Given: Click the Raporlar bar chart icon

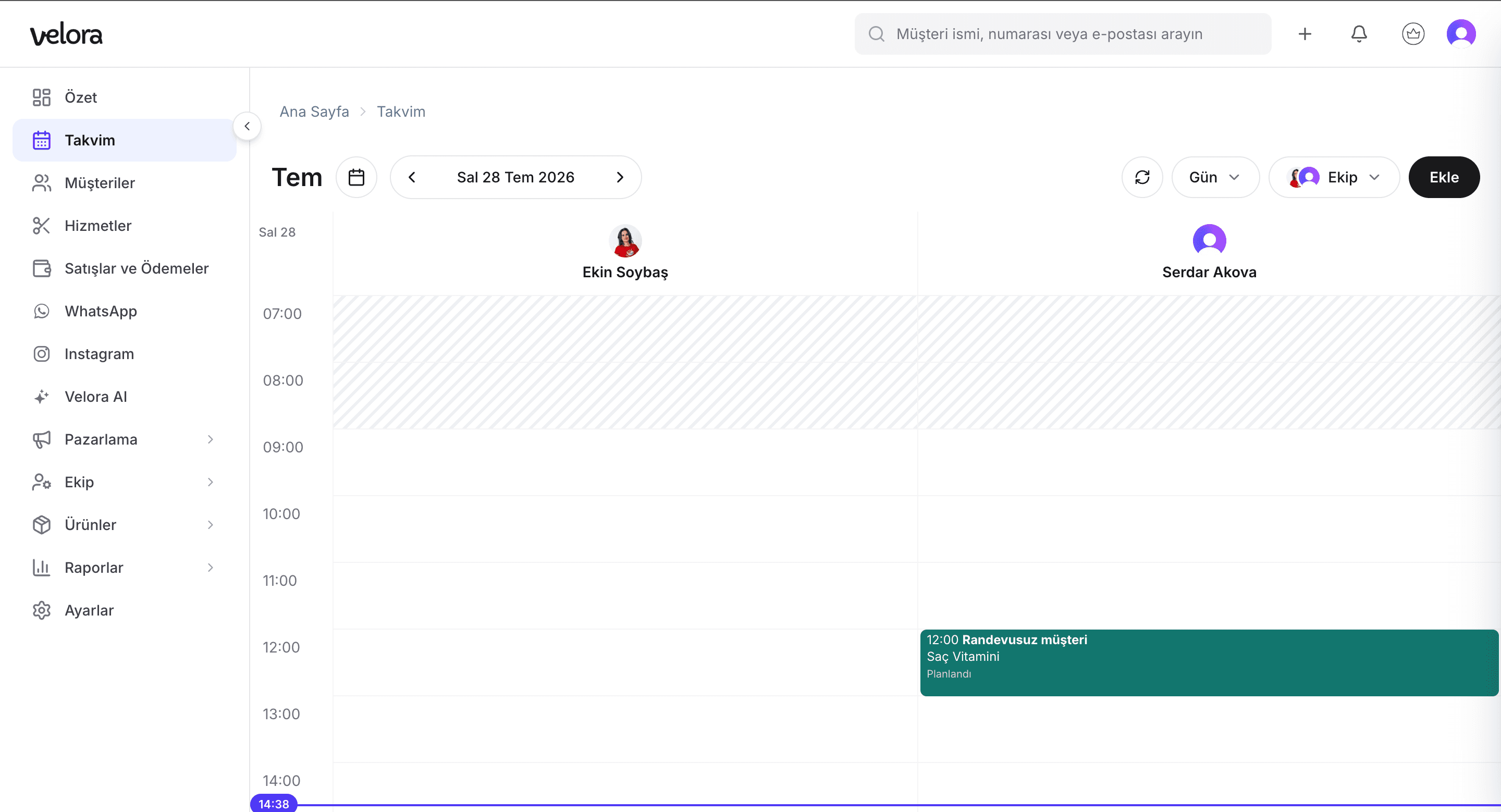Looking at the screenshot, I should pyautogui.click(x=41, y=568).
